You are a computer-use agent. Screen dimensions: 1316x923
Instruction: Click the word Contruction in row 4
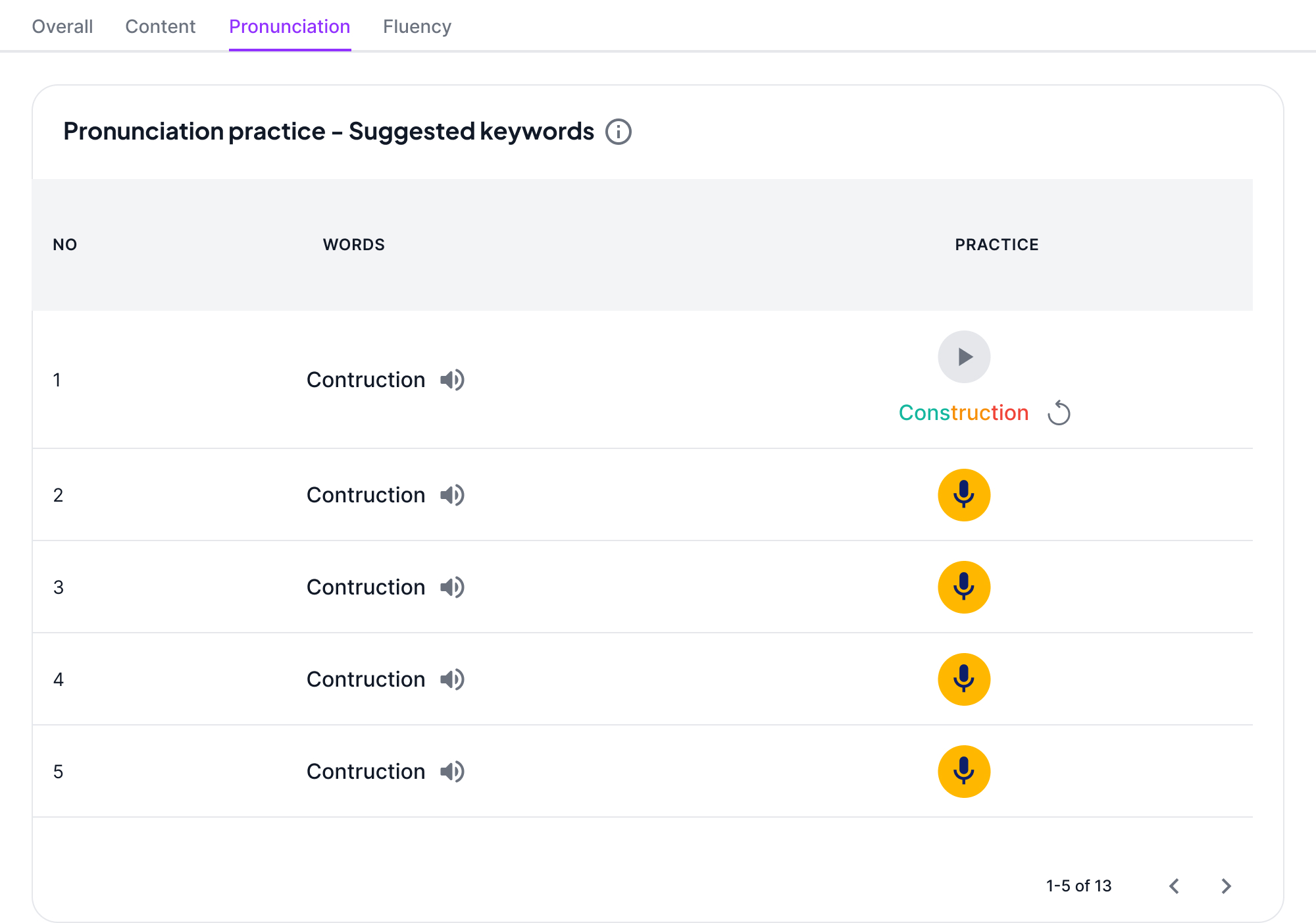click(366, 679)
